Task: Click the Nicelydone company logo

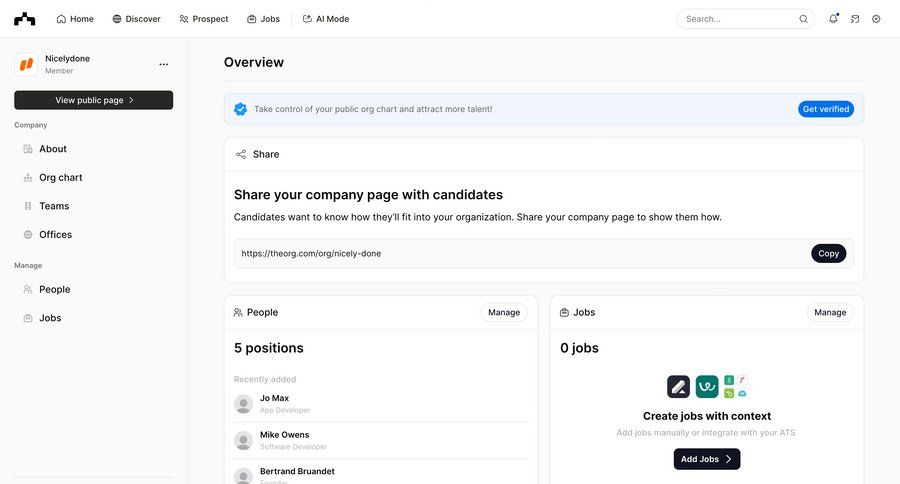Action: pos(26,64)
